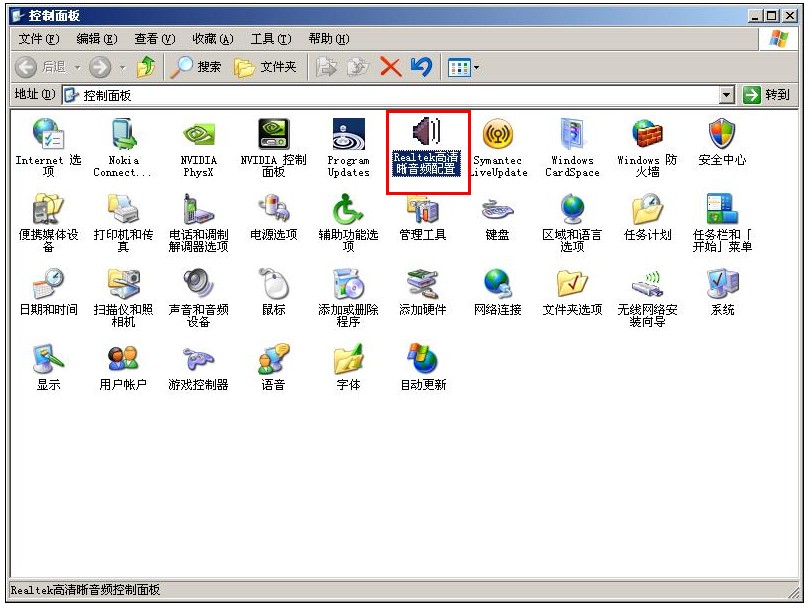Viewport: 812px width, 607px height.
Task: Open 管理工具 item
Action: (423, 217)
